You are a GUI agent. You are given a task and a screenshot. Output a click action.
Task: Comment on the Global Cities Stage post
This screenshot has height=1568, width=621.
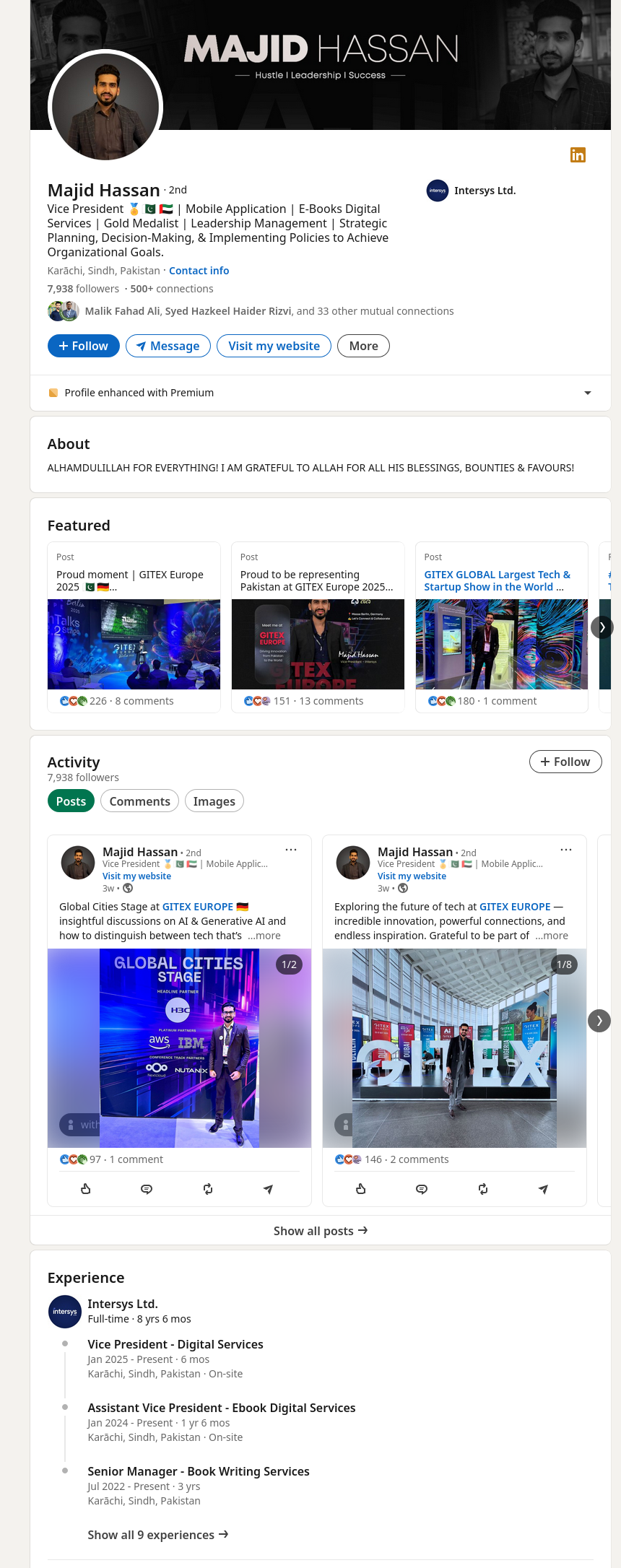pyautogui.click(x=147, y=1189)
